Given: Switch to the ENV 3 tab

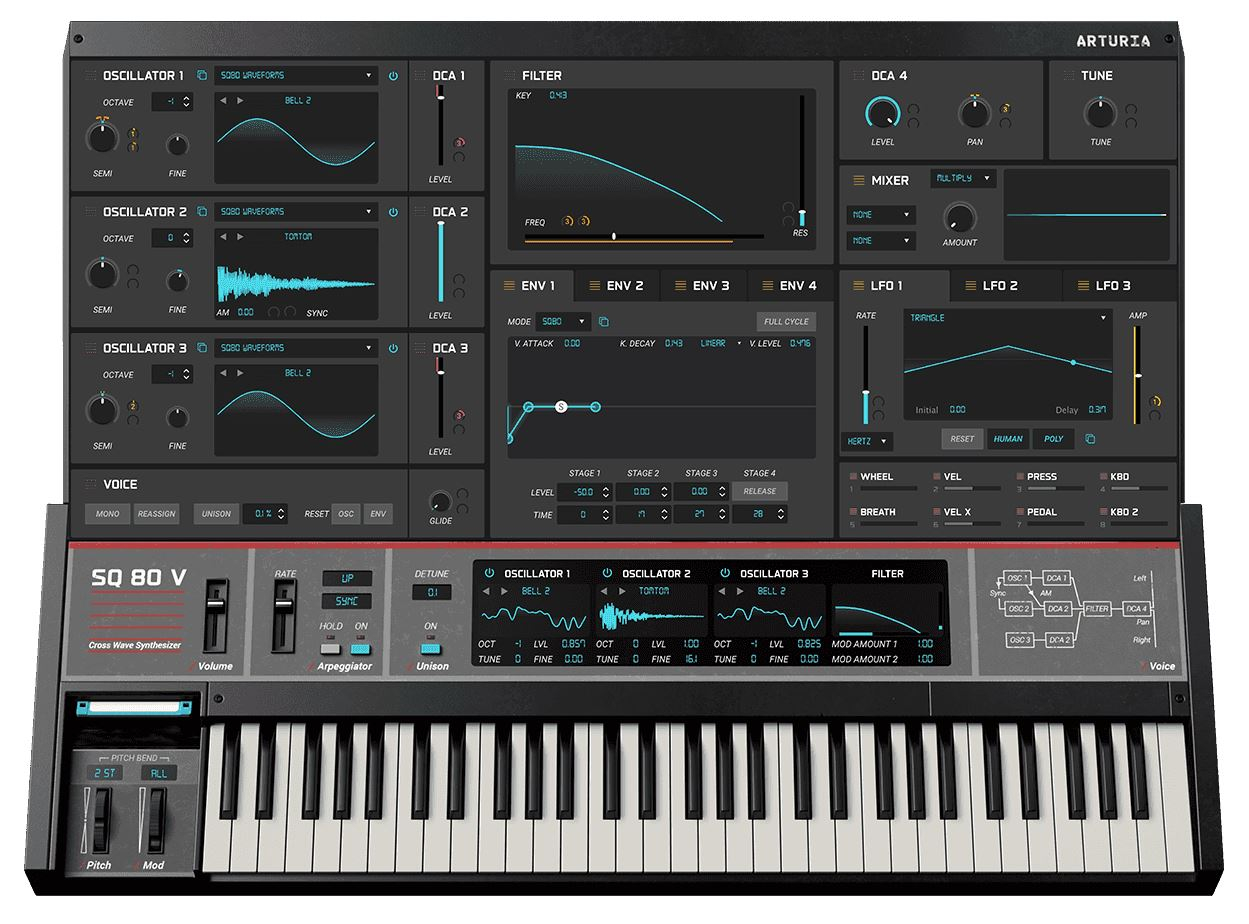Looking at the screenshot, I should point(703,286).
